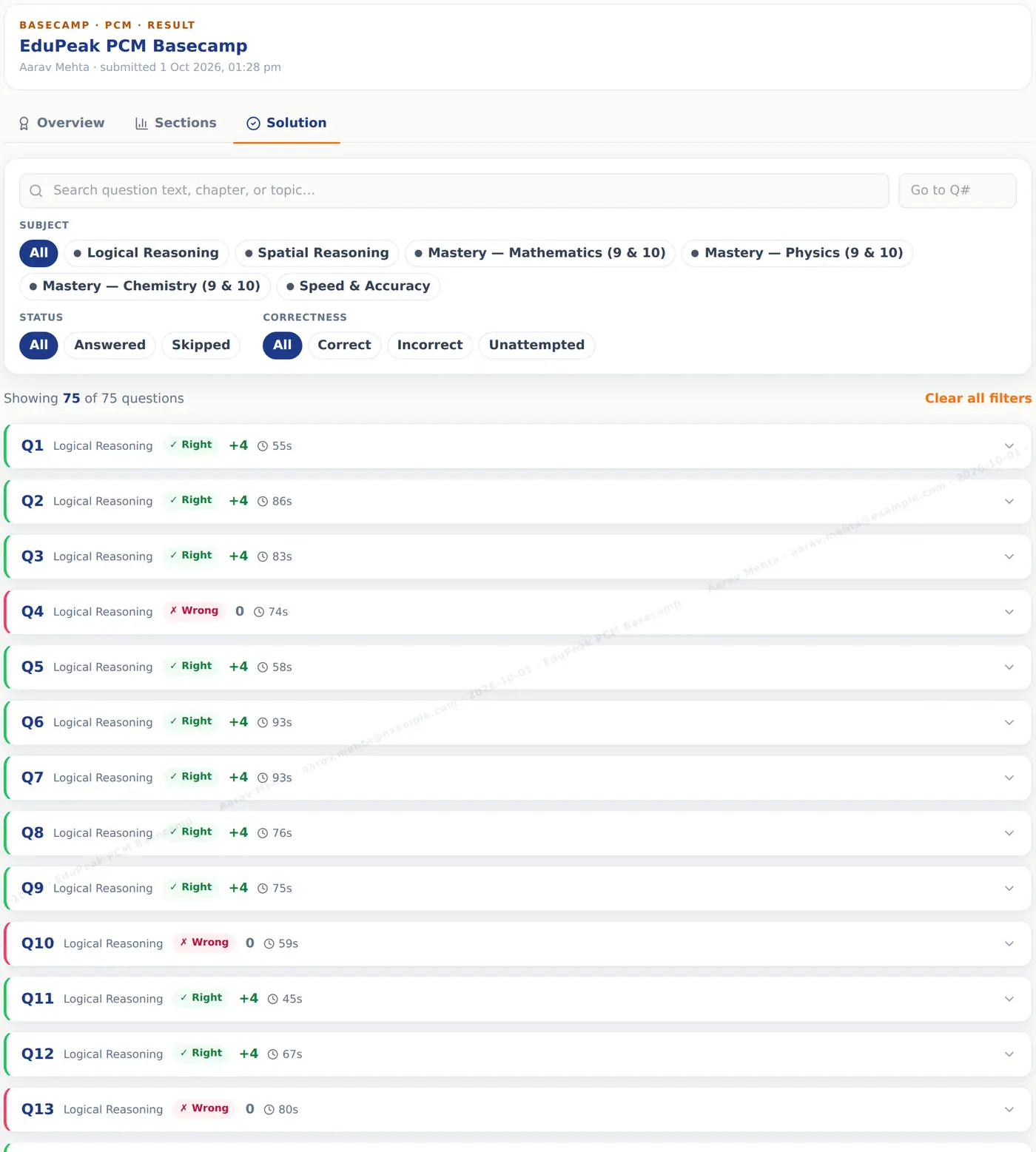Screen dimensions: 1036x1152
Task: Show only Answered questions
Action: pyautogui.click(x=110, y=346)
